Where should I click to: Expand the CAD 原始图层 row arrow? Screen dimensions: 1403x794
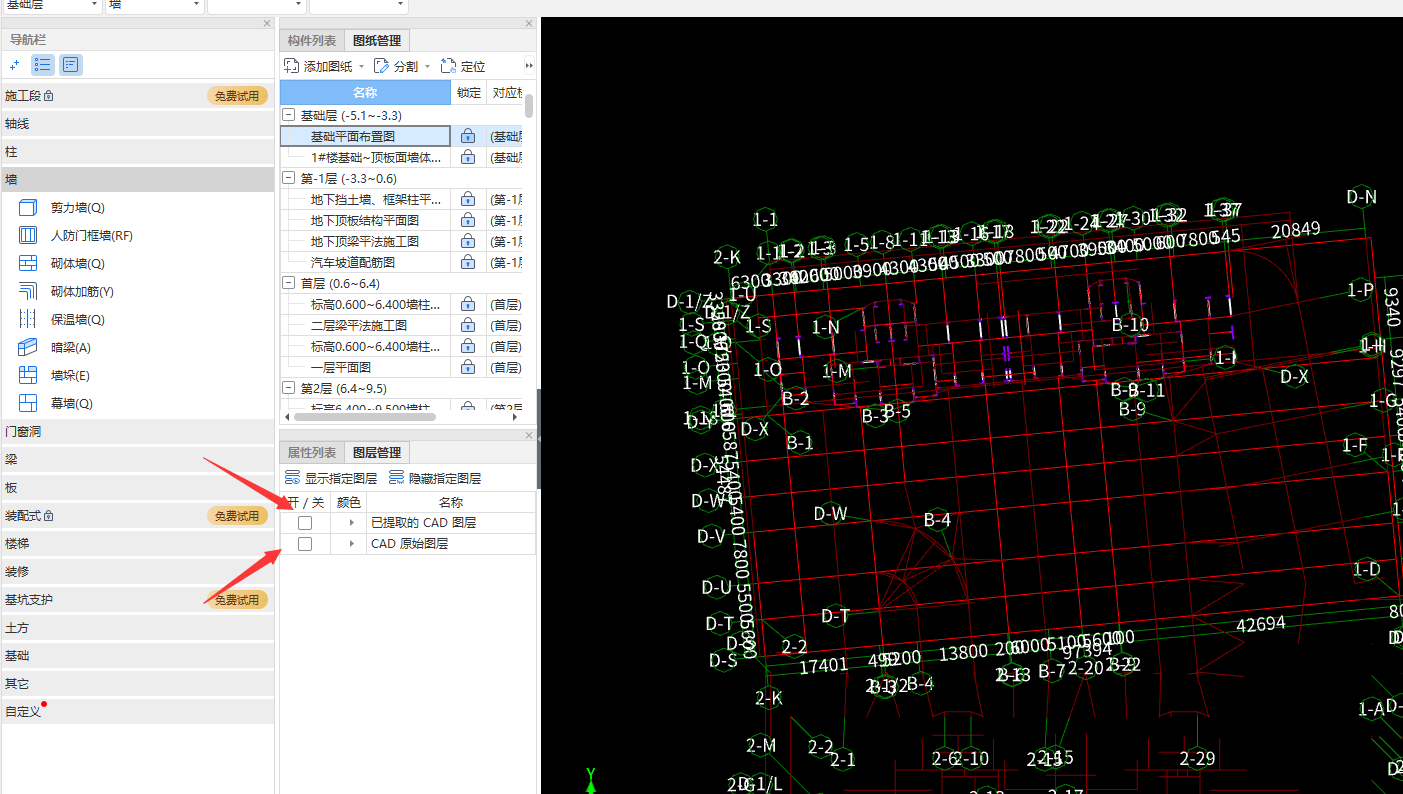351,544
